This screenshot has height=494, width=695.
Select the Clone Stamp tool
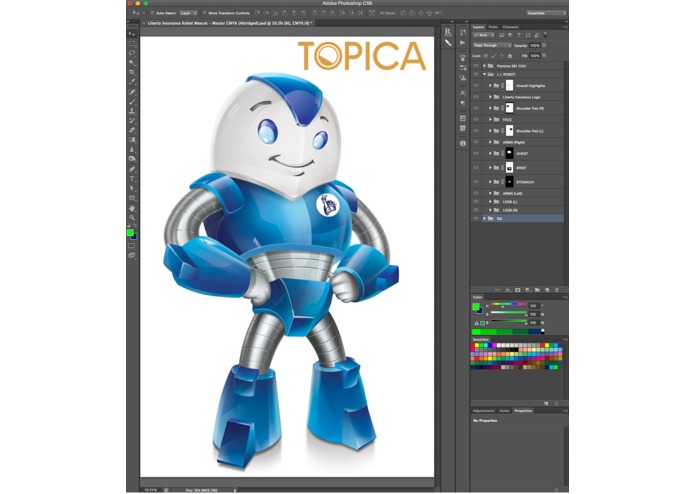(132, 111)
